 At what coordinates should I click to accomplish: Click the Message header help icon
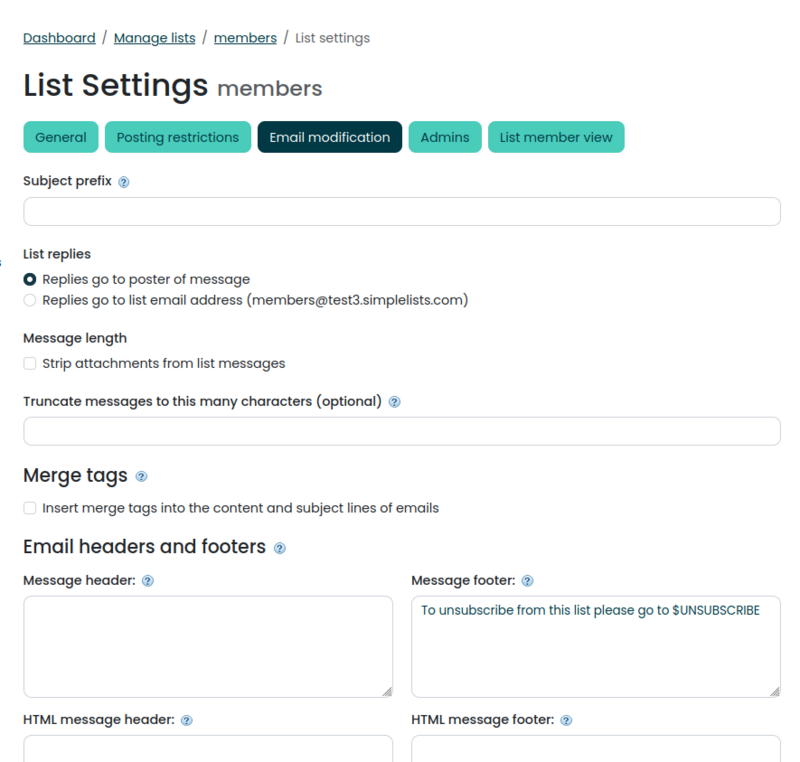[x=149, y=580]
